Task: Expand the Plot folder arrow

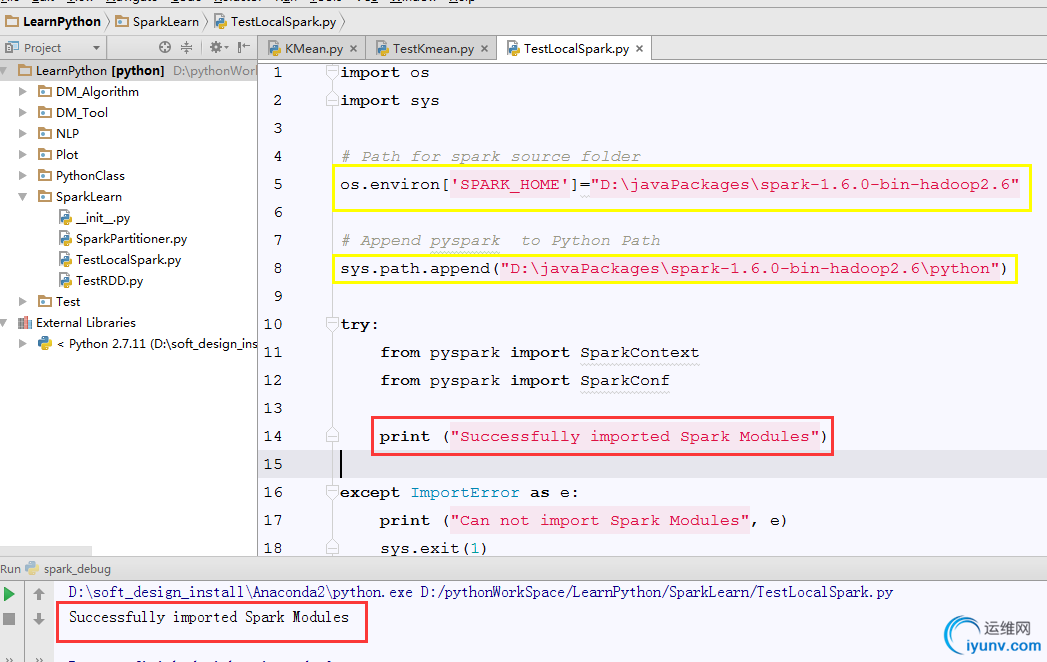Action: tap(23, 155)
